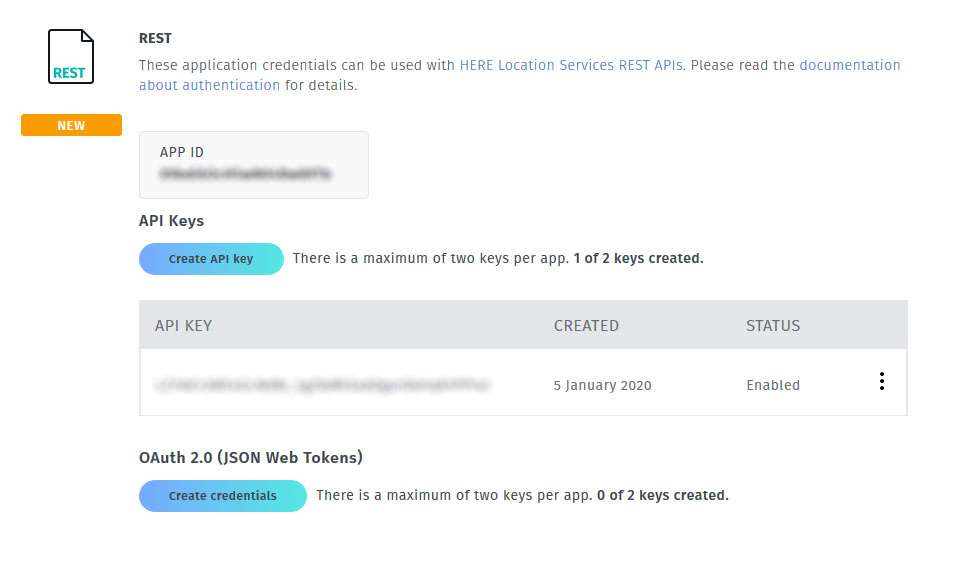Open the three-dot menu for the API key
This screenshot has width=953, height=570.
tap(881, 381)
